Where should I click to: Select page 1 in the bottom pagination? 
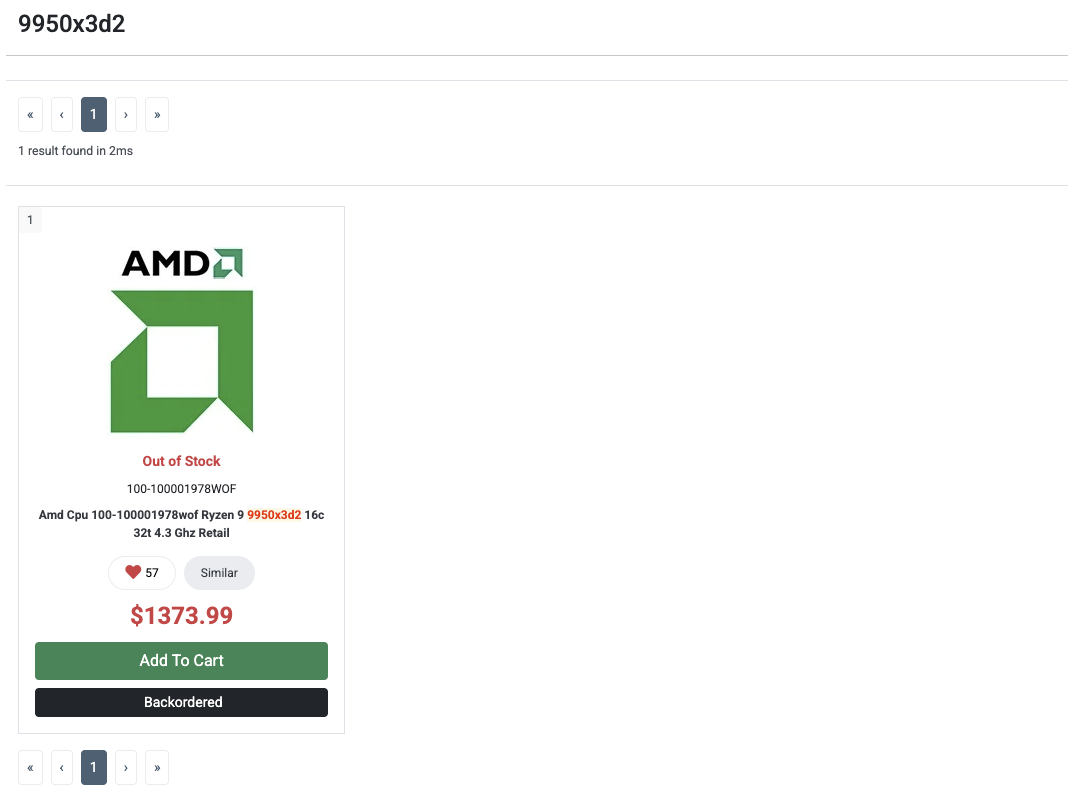(94, 767)
